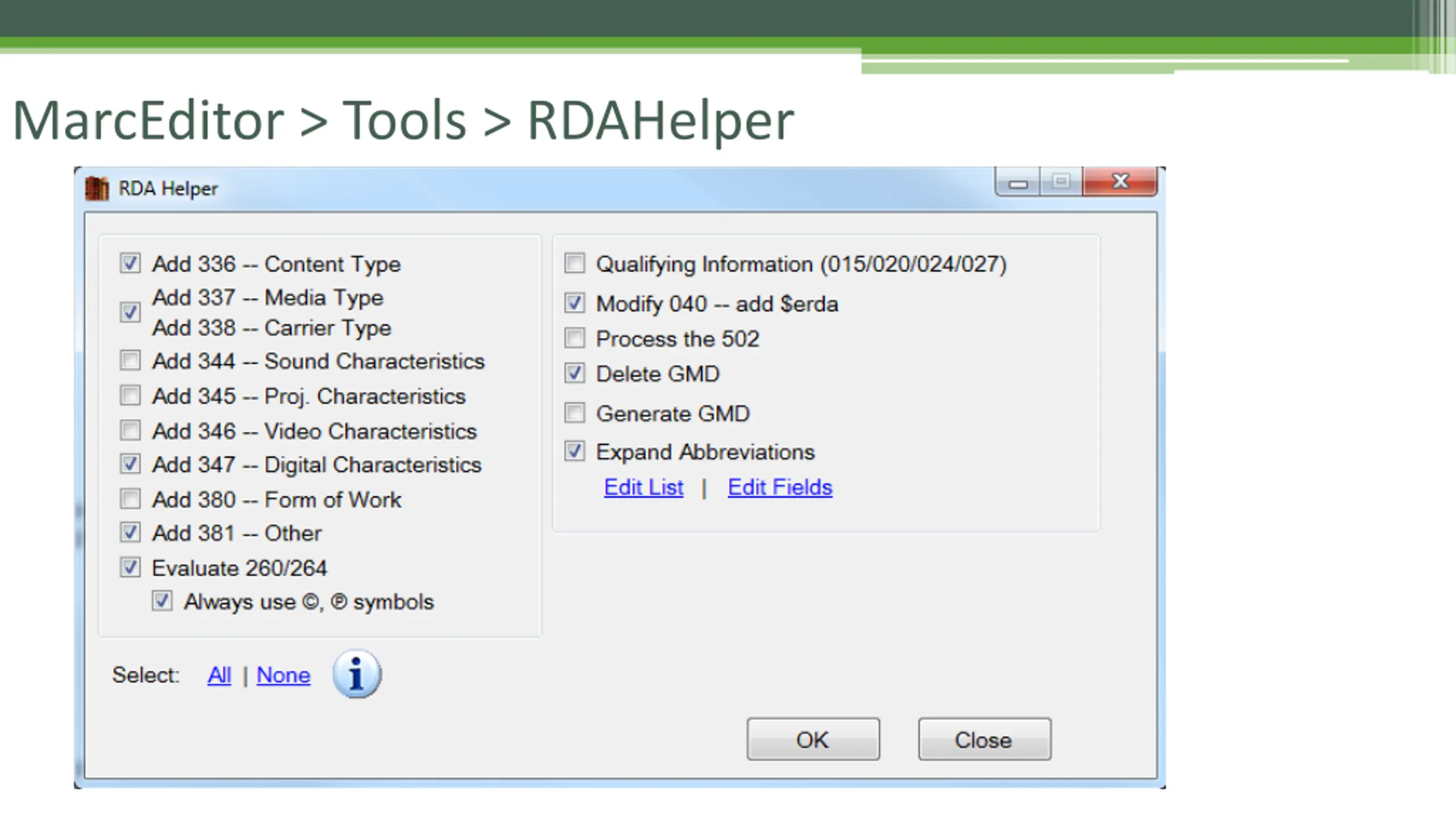Close RDA Helper with the X button

tap(1120, 181)
